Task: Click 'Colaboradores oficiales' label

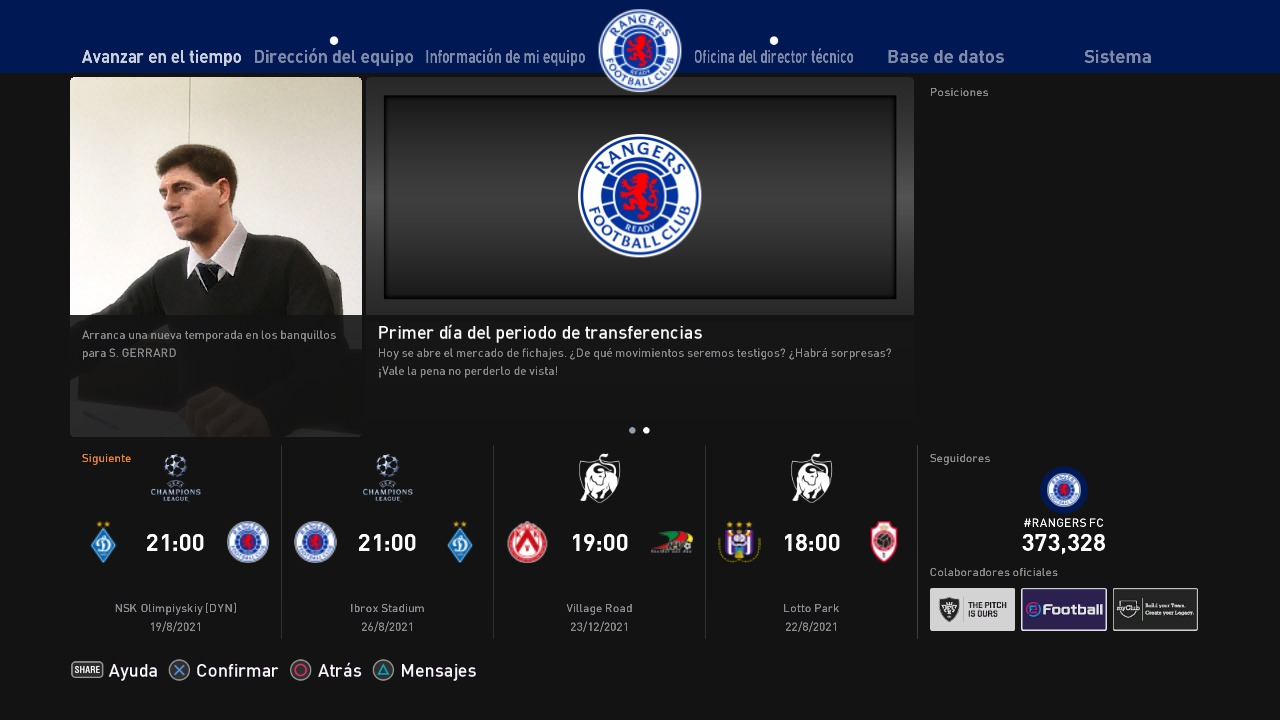Action: pyautogui.click(x=994, y=572)
